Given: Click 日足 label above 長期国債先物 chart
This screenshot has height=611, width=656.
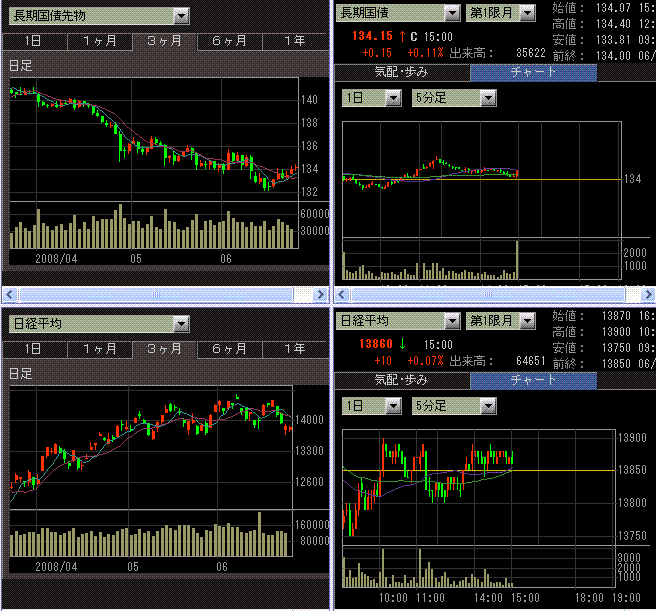Looking at the screenshot, I should (x=20, y=66).
